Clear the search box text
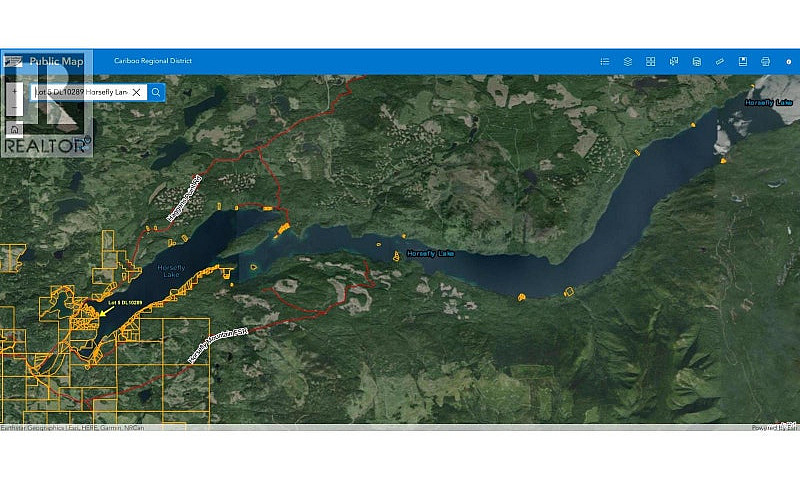 pos(136,92)
